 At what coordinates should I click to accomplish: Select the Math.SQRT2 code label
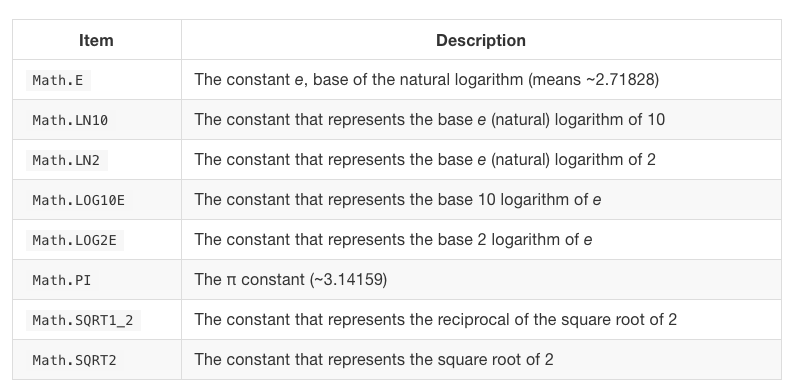[x=75, y=360]
